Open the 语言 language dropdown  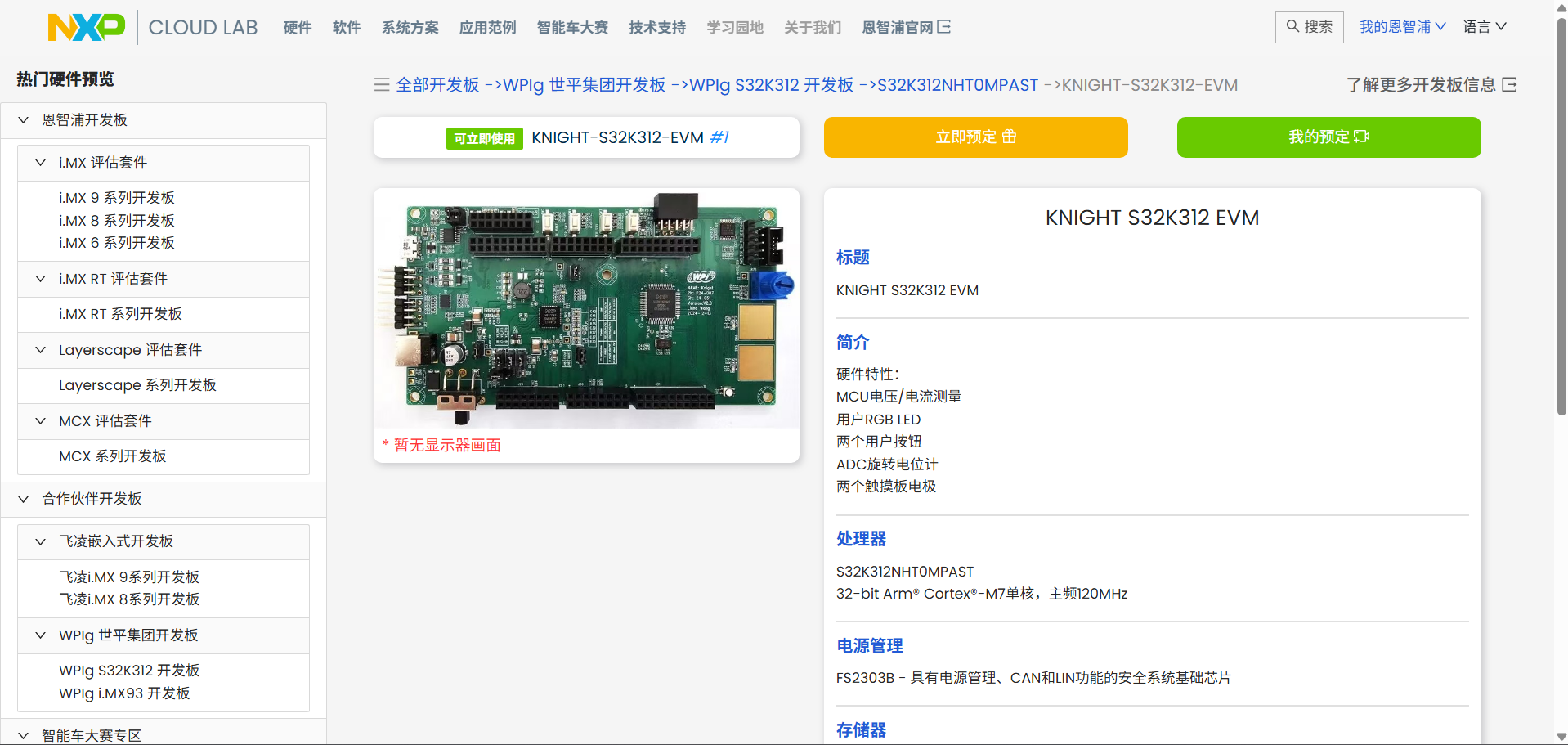(1485, 27)
